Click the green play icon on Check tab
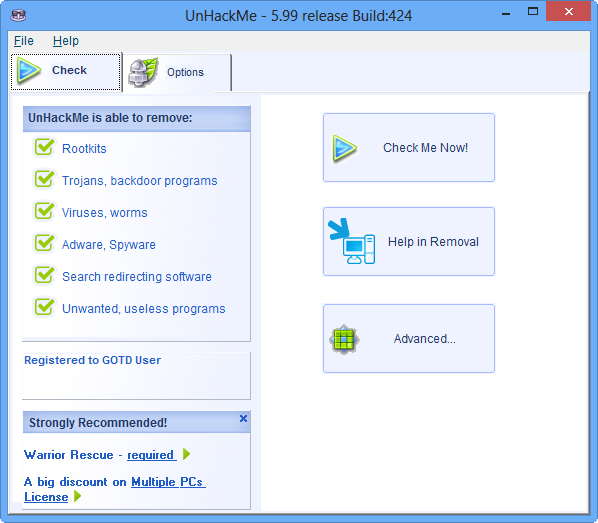 tap(29, 71)
